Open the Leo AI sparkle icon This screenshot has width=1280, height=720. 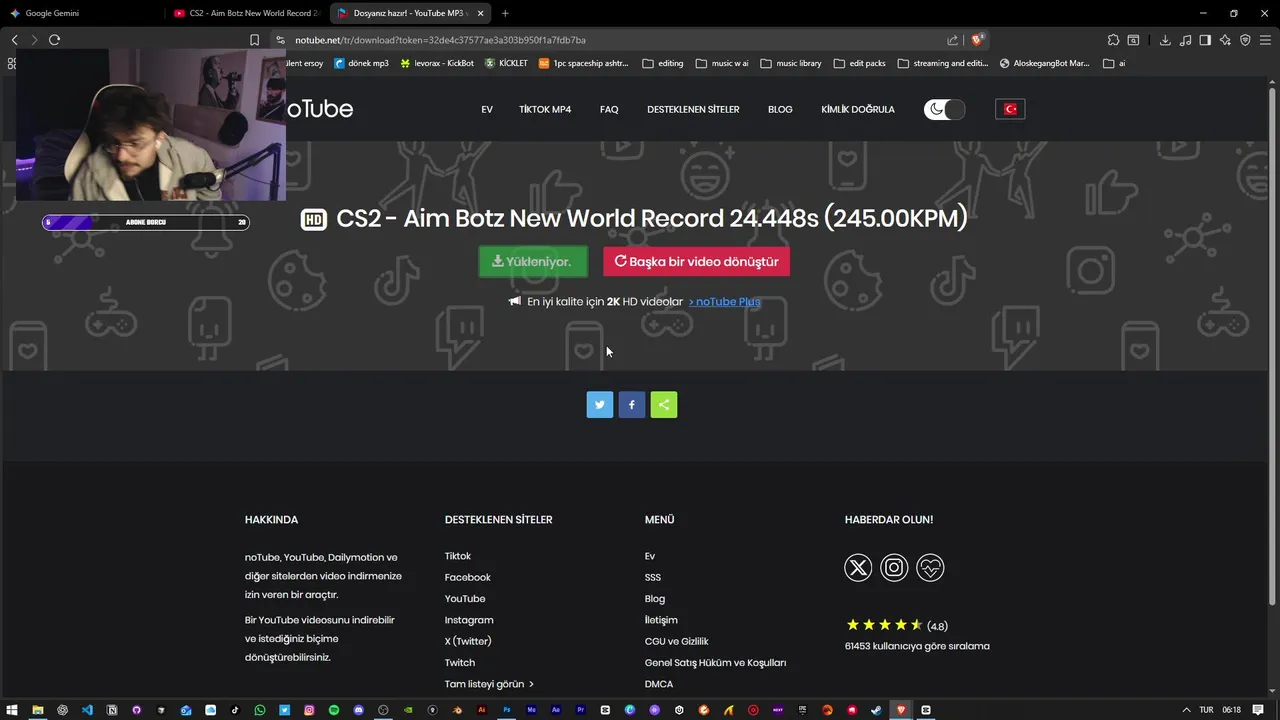[1225, 40]
